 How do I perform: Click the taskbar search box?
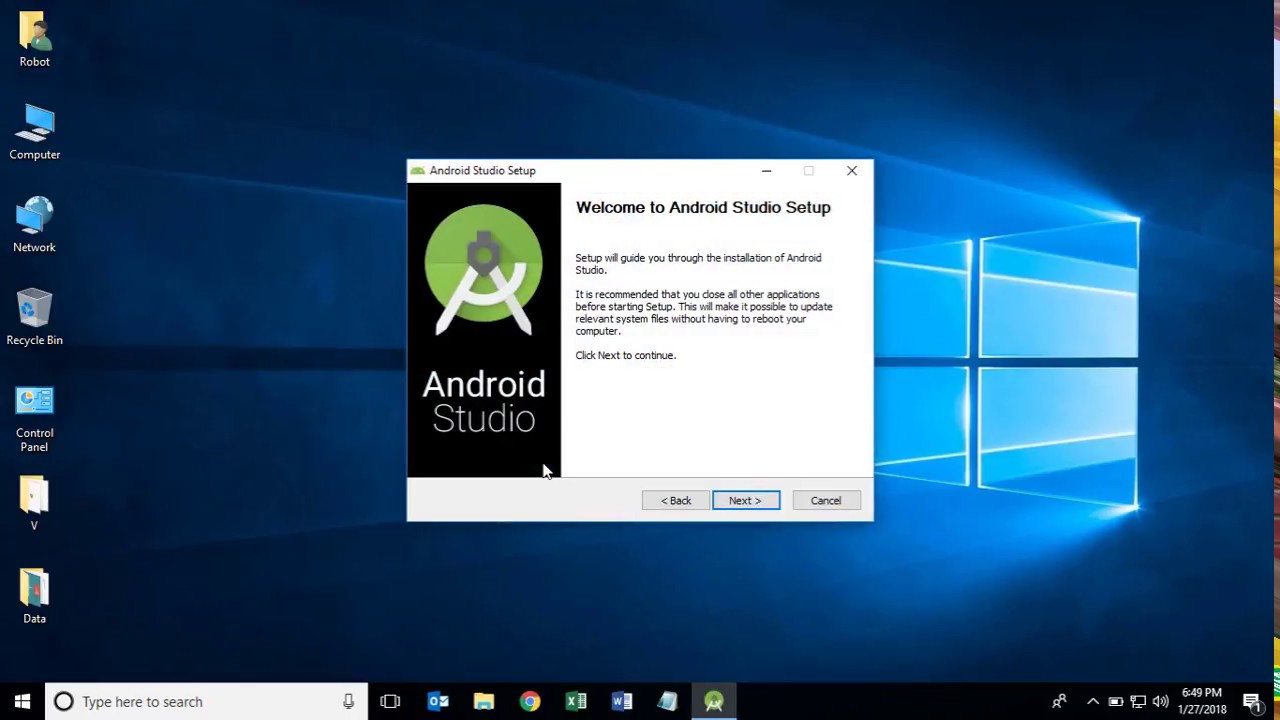207,702
